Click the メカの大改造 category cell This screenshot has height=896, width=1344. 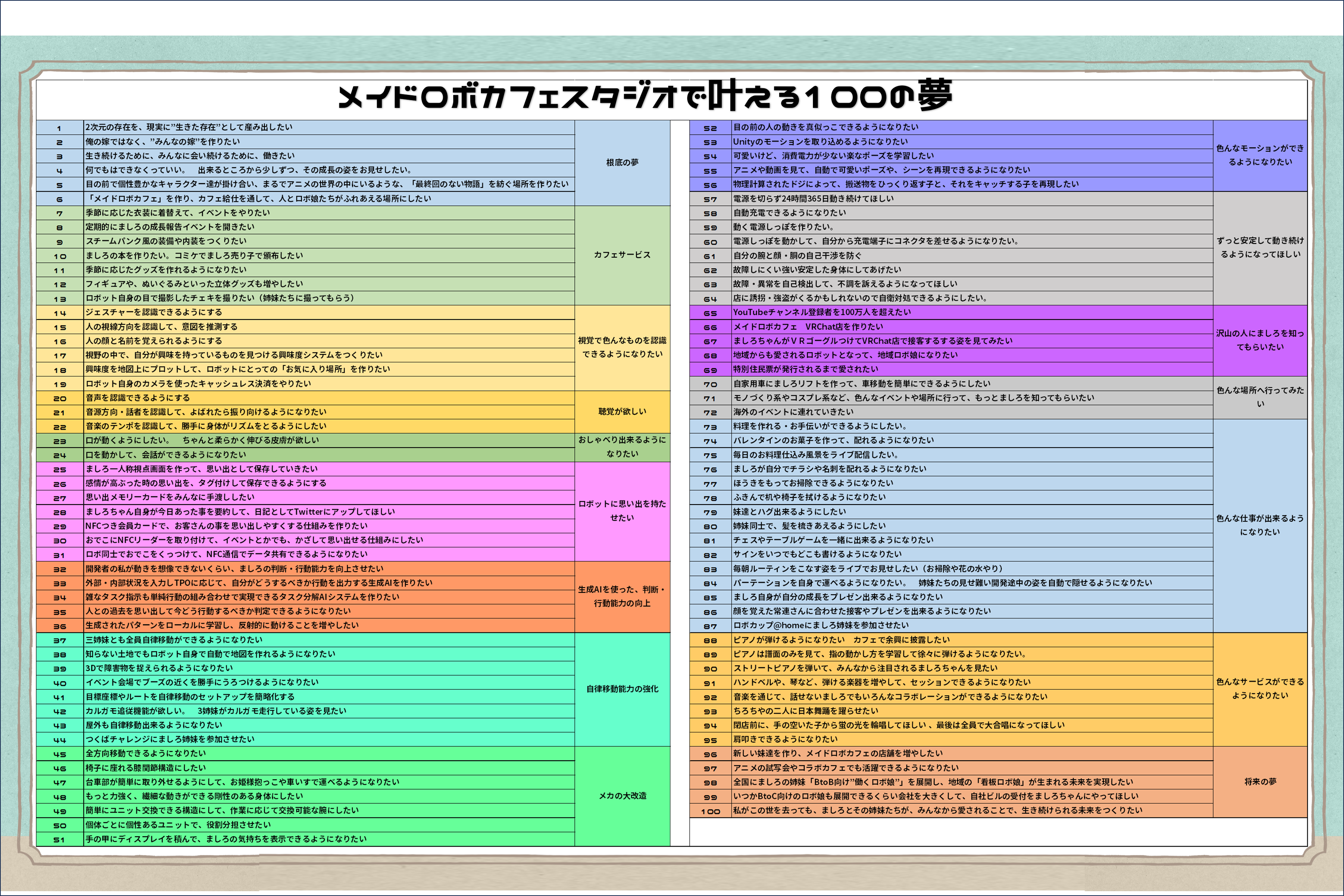[x=622, y=796]
